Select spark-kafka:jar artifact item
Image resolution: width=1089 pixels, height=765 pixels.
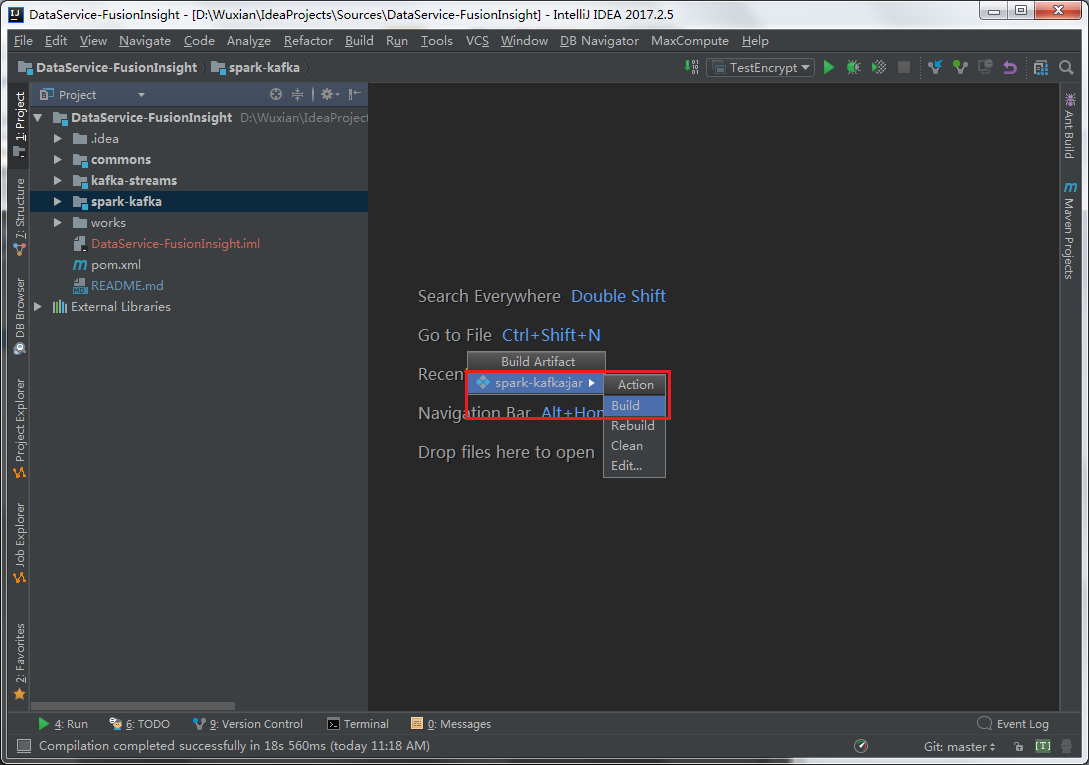(536, 383)
